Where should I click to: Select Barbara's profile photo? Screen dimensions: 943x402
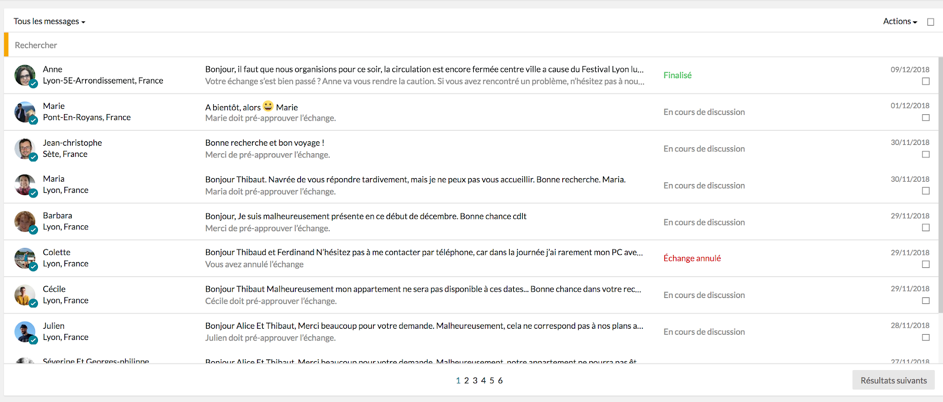click(x=25, y=222)
